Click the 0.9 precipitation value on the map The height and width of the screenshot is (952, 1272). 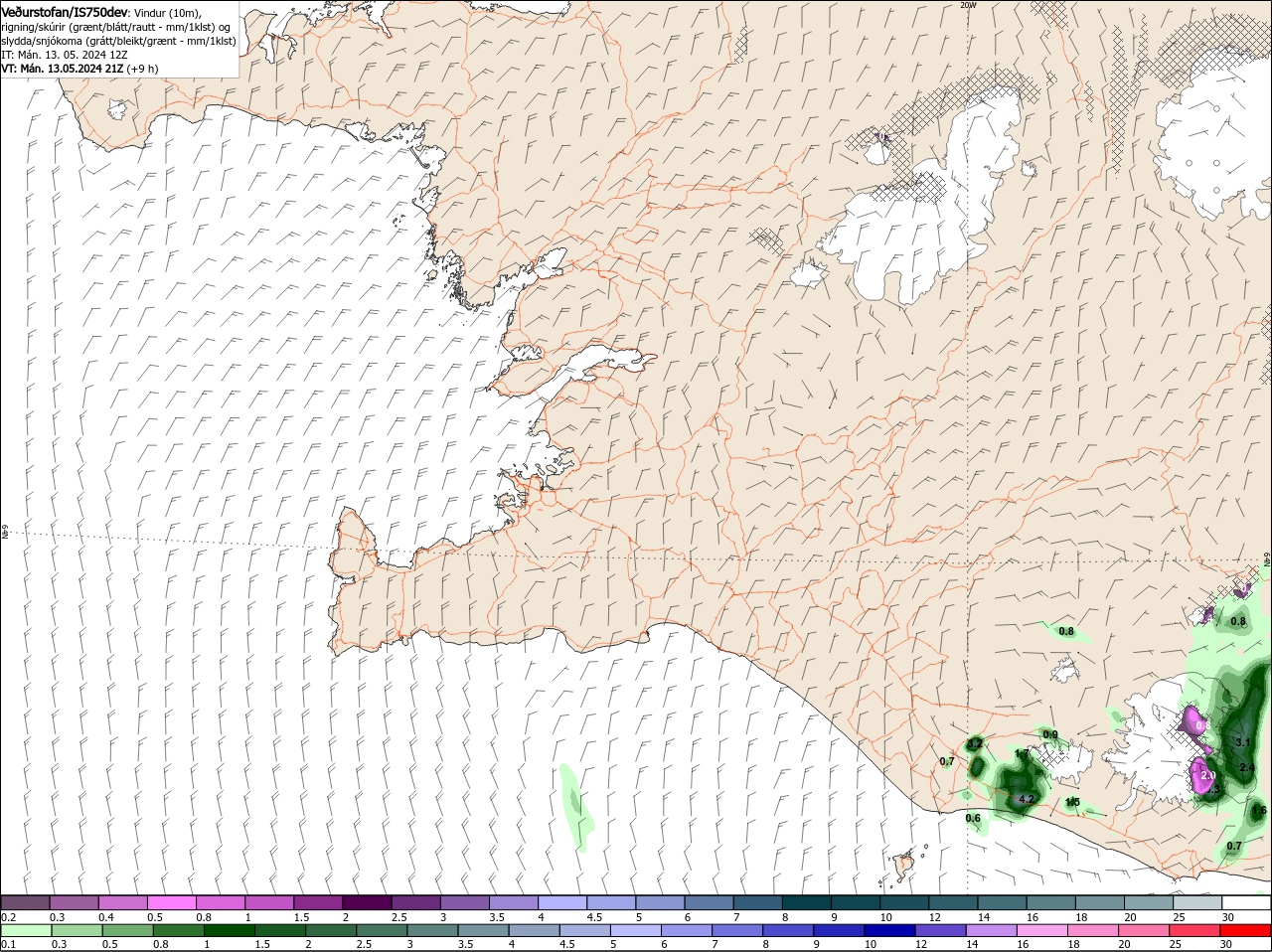[x=1050, y=735]
